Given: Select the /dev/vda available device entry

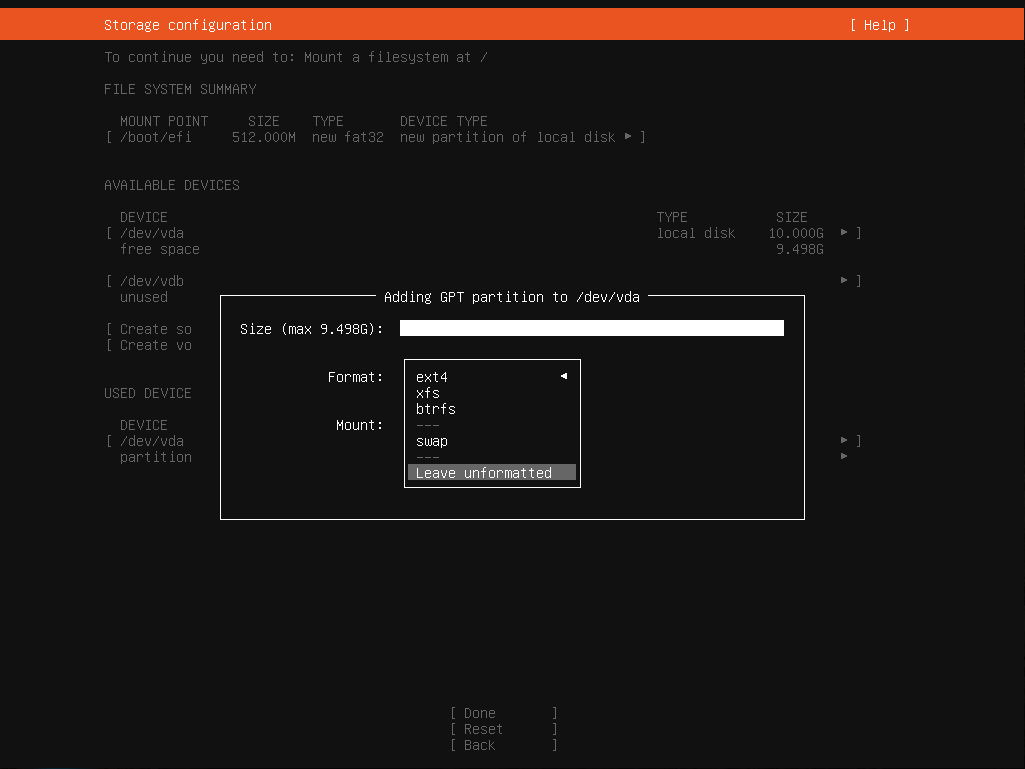Looking at the screenshot, I should (152, 233).
